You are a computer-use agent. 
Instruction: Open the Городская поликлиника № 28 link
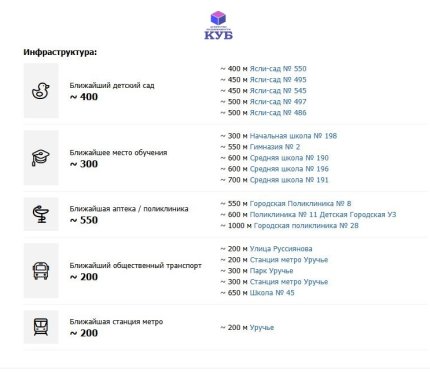click(306, 226)
